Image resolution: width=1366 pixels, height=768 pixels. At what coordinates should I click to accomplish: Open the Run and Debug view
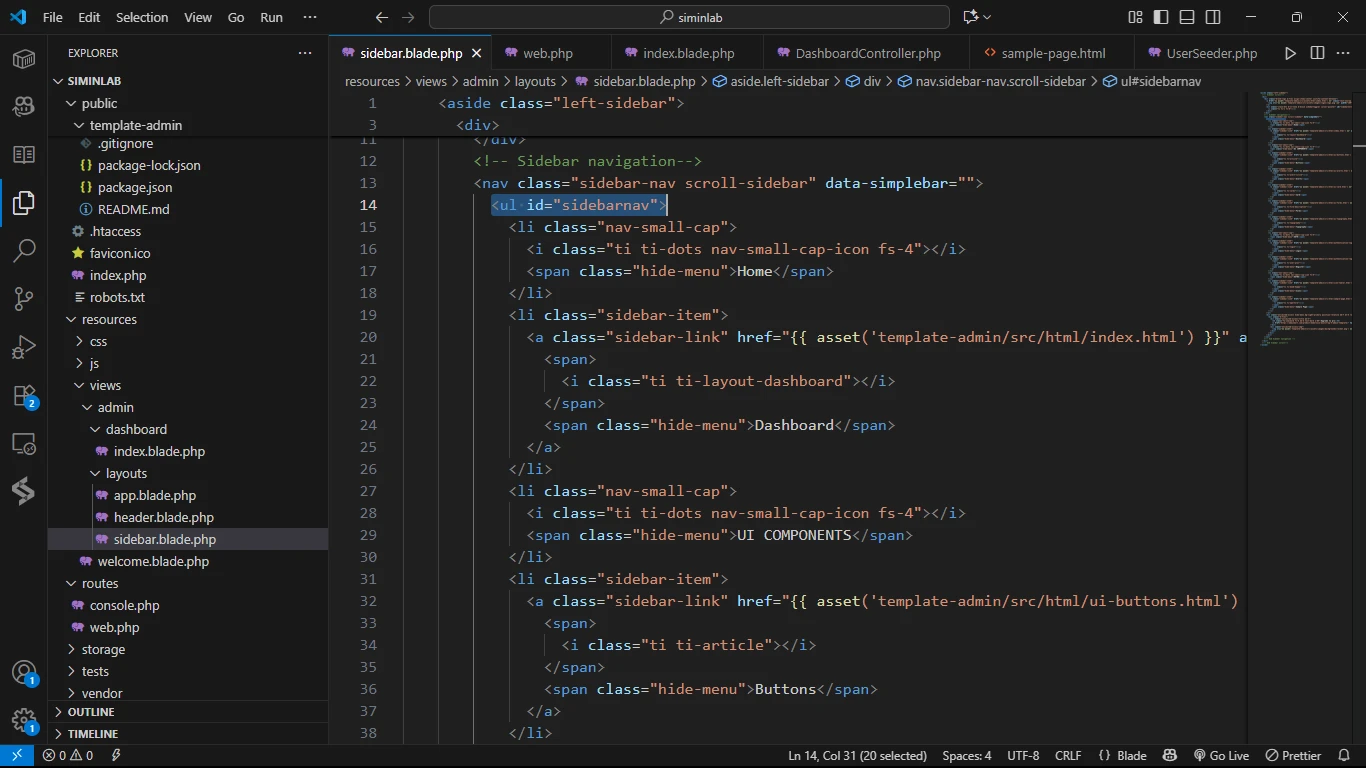coord(24,347)
